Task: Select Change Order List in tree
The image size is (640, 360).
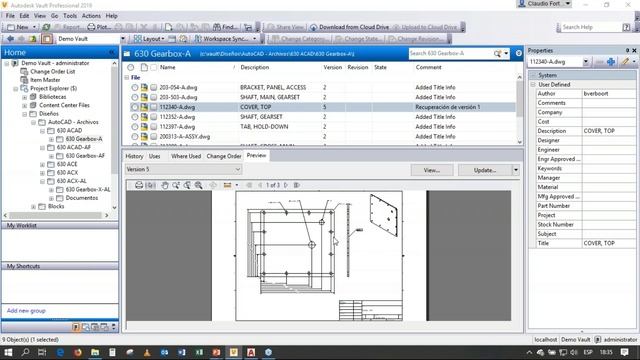Action: (53, 71)
